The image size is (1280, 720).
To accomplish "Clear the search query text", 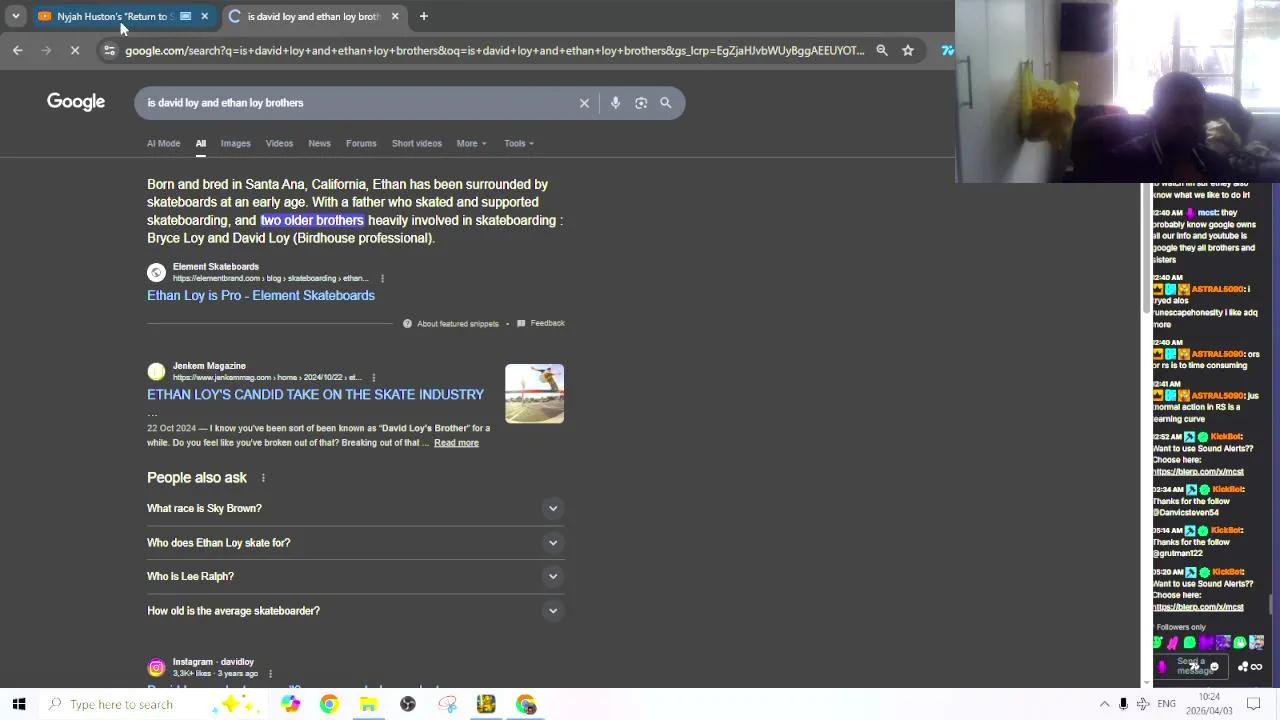I will [x=584, y=102].
